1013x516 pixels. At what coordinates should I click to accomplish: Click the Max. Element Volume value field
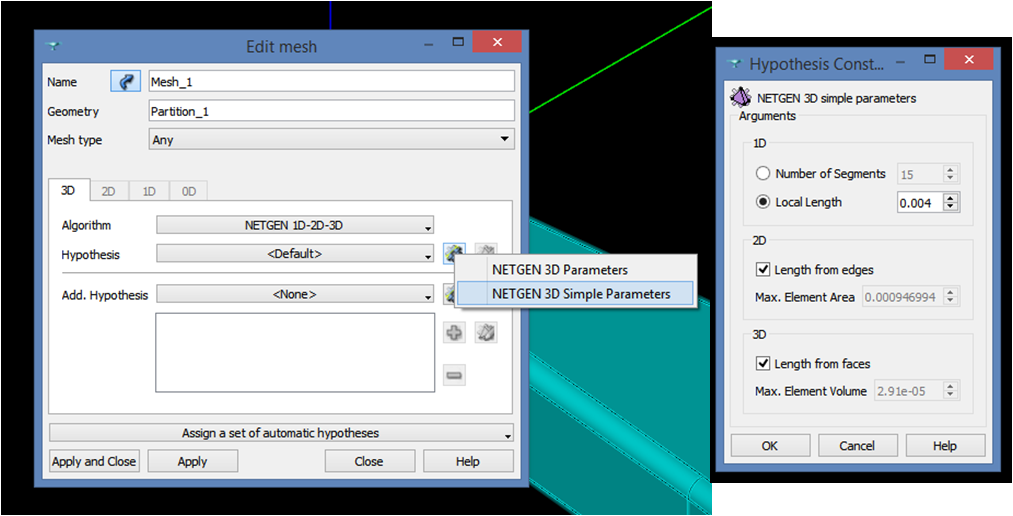(x=908, y=391)
